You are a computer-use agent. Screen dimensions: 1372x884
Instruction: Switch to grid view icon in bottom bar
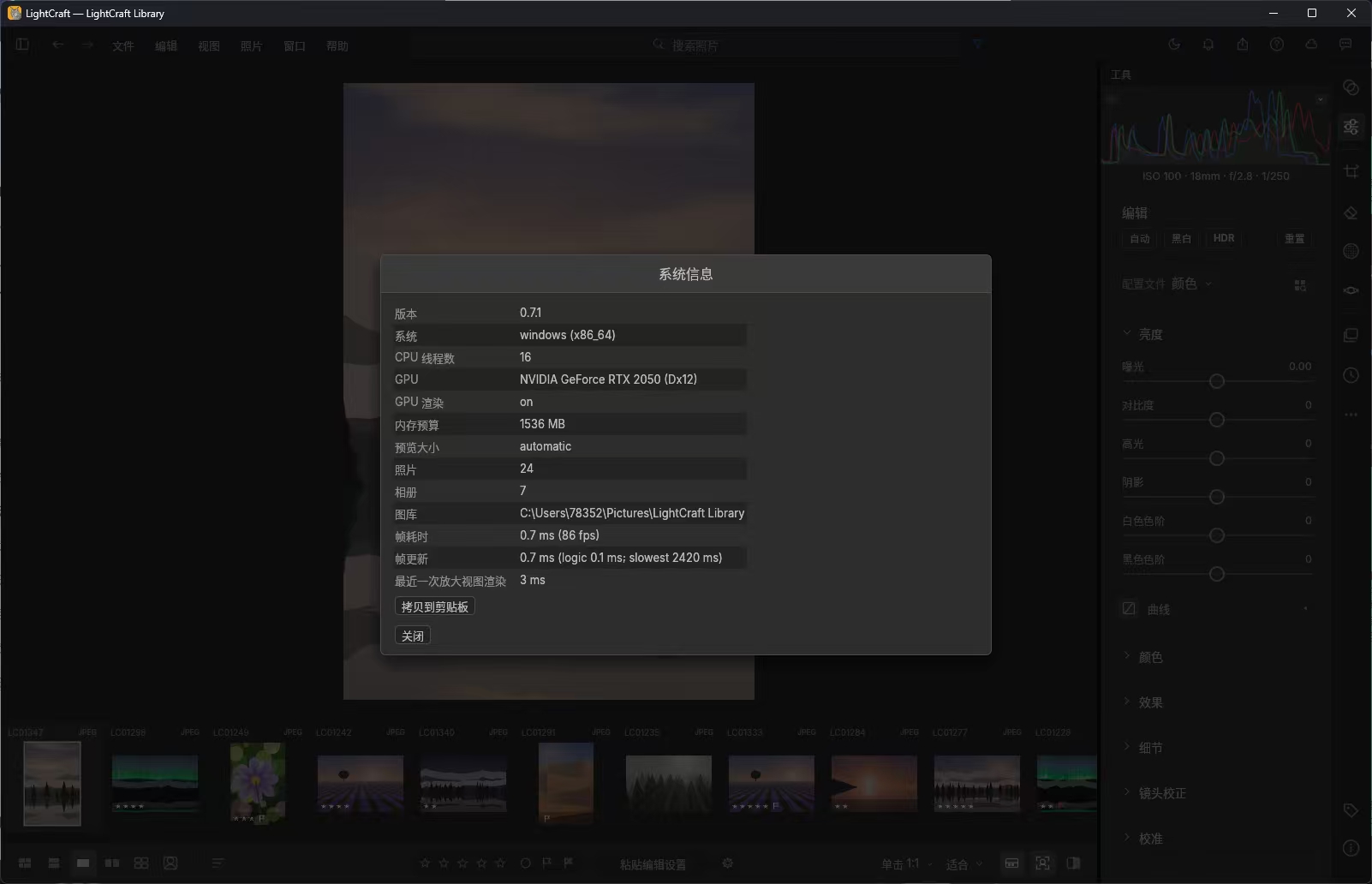(25, 863)
